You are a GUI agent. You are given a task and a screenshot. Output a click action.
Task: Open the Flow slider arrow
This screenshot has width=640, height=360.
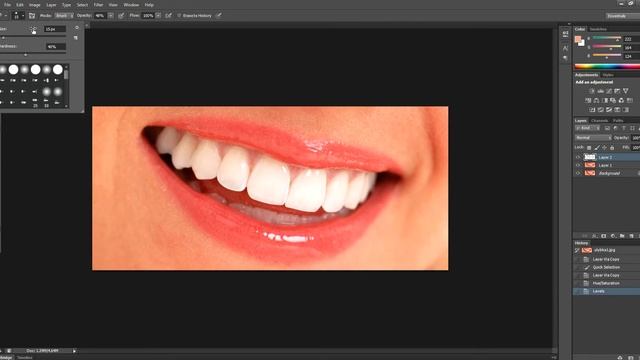coord(158,16)
